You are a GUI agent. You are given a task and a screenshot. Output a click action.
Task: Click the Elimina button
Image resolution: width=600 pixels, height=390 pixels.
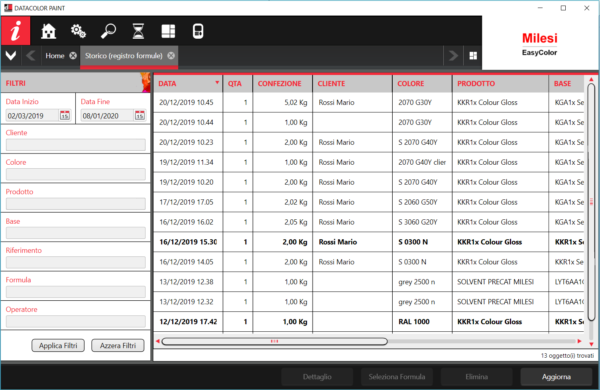click(476, 377)
